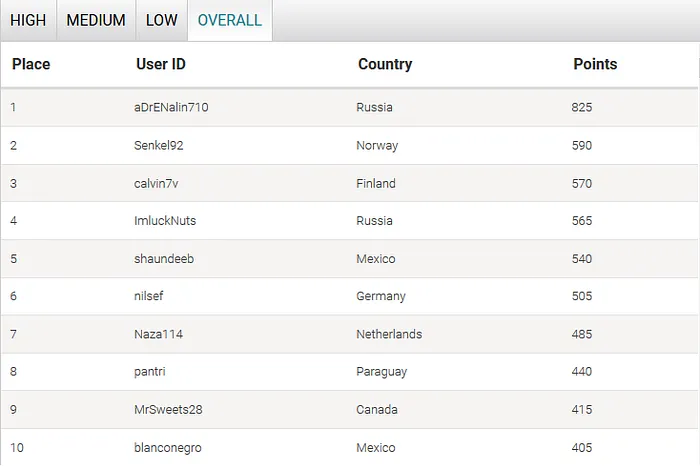
Task: Click the Country column header
Action: click(x=385, y=64)
